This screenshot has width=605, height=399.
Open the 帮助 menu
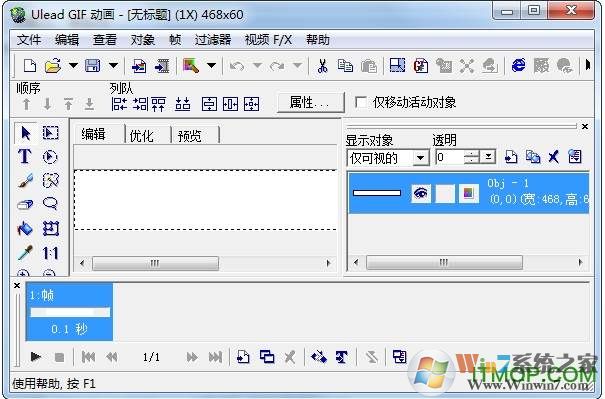click(x=318, y=40)
